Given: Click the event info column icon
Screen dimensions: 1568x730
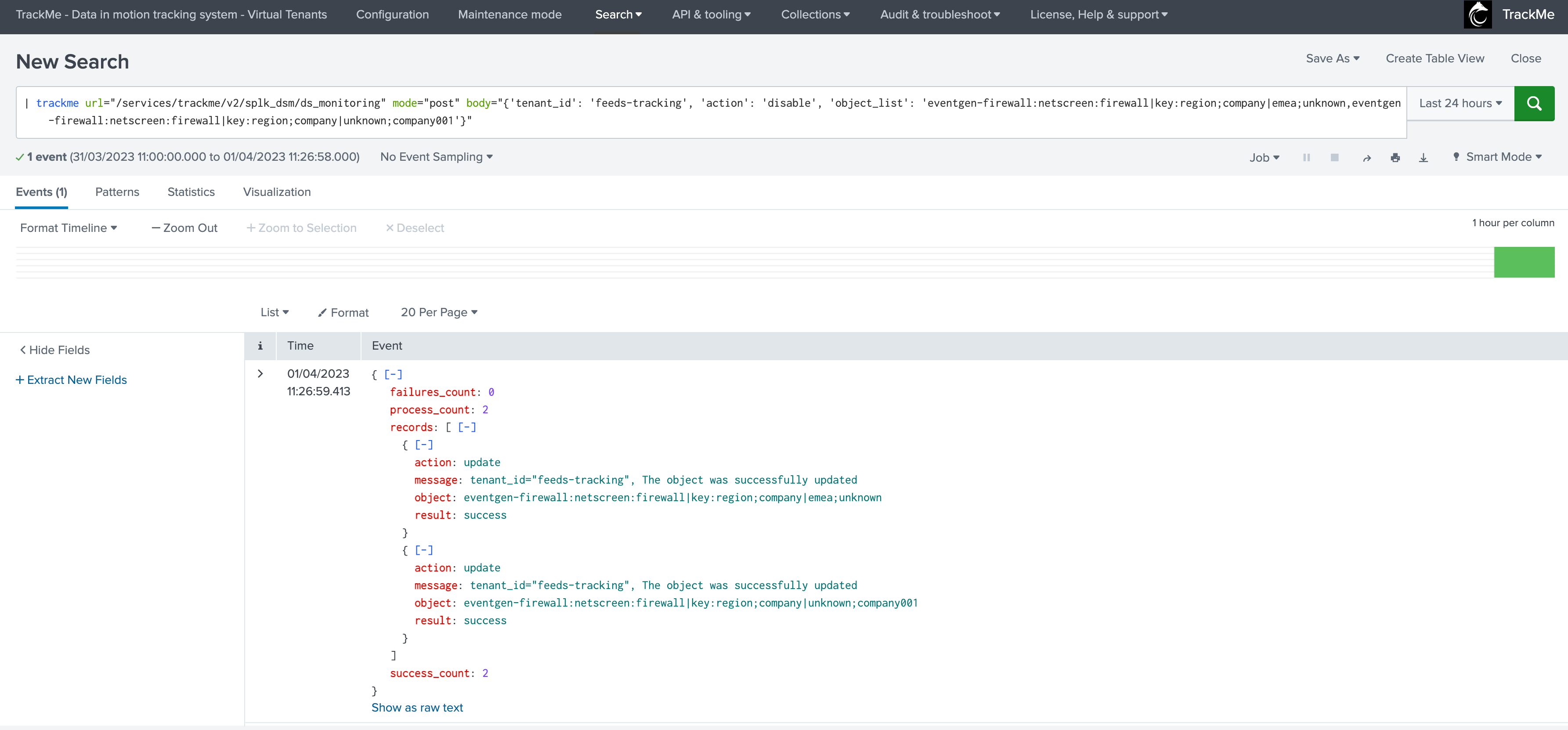Looking at the screenshot, I should tap(260, 346).
